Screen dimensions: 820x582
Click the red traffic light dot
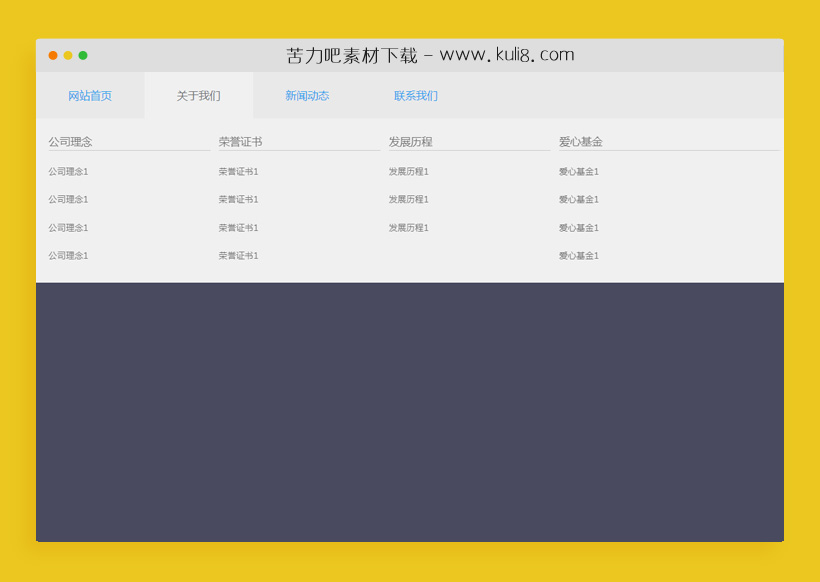52,55
